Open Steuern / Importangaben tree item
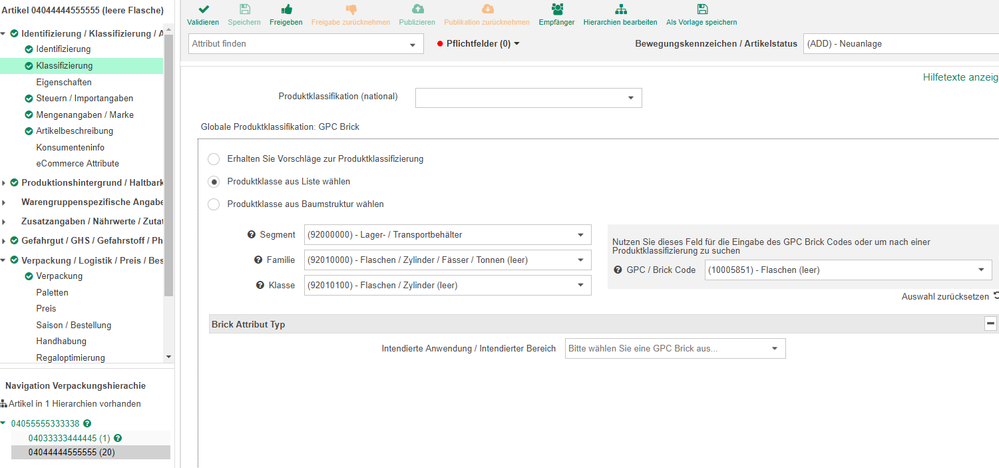This screenshot has height=468, width=999. 85,99
